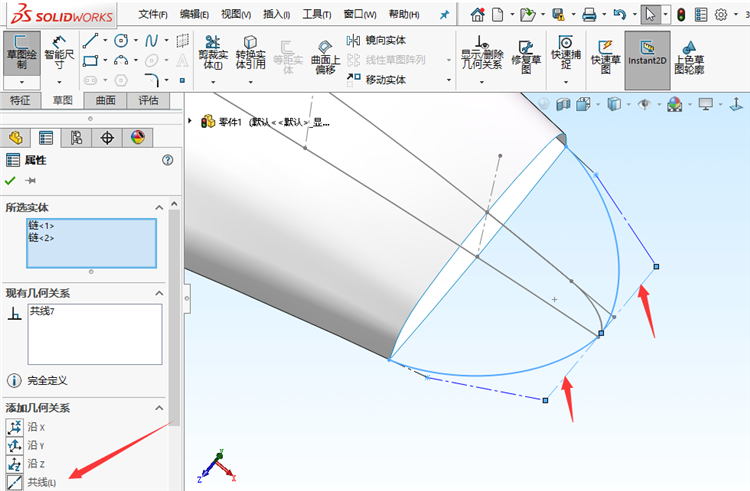The width and height of the screenshot is (750, 491).
Task: Open the 工具 Tools menu
Action: click(x=317, y=14)
